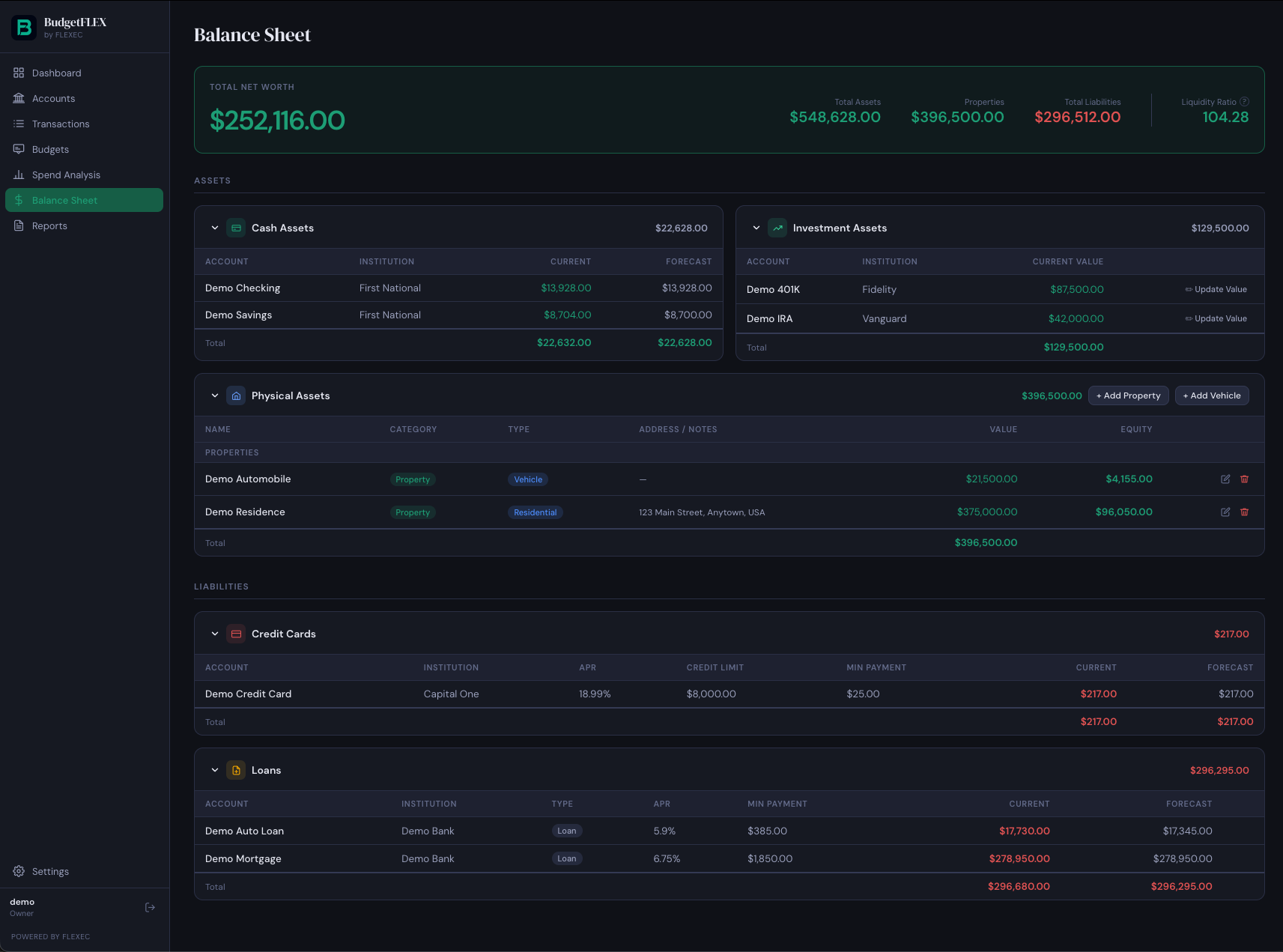The width and height of the screenshot is (1283, 952).
Task: Click the BudgetFLEX logo icon
Action: (24, 28)
